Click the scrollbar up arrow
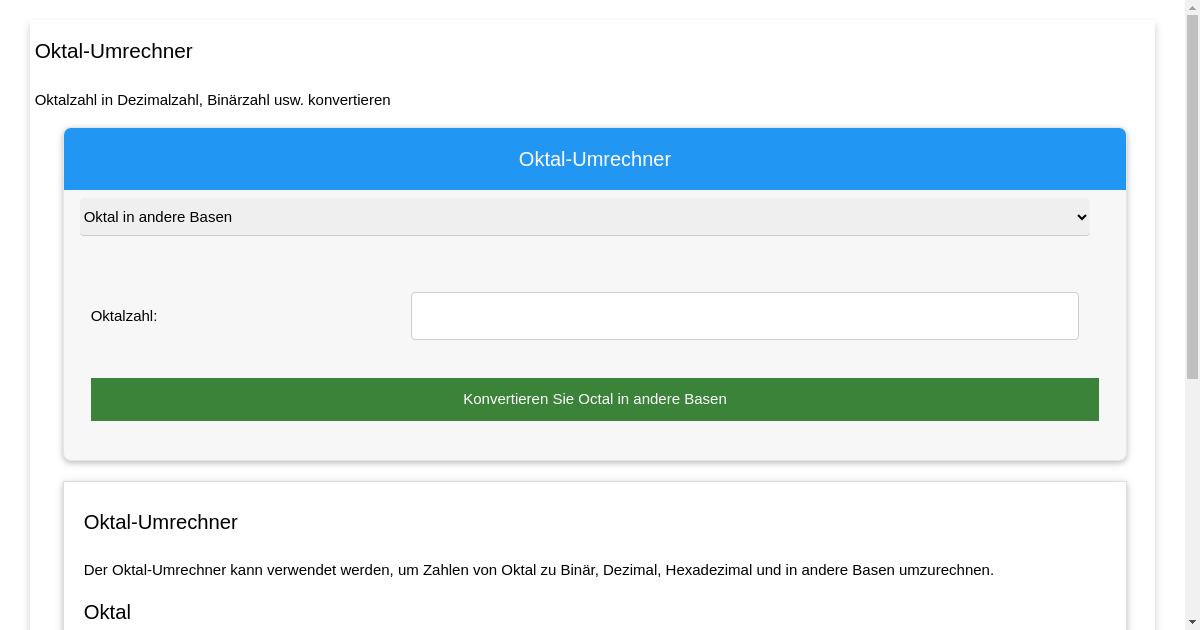 point(1193,6)
